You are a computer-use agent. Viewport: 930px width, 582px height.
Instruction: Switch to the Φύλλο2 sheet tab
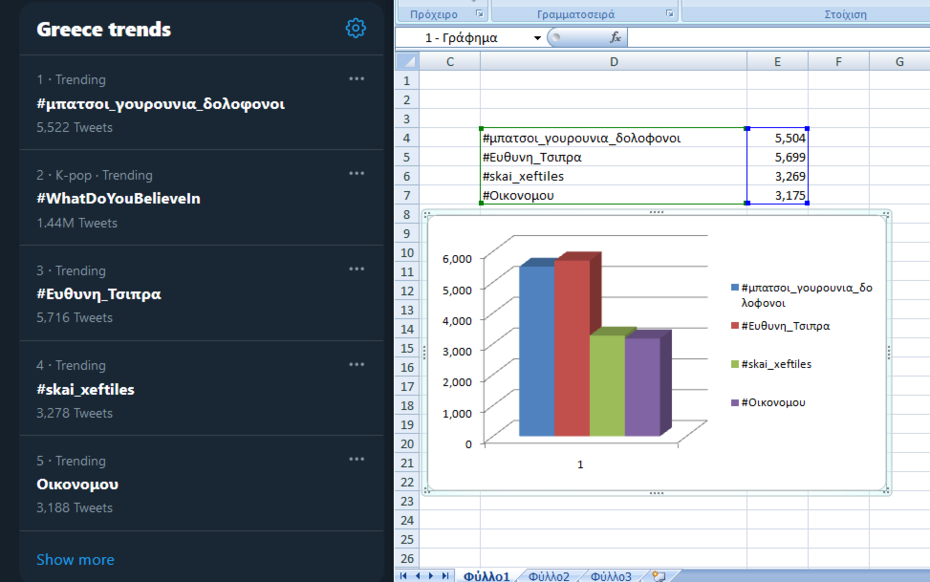(549, 576)
